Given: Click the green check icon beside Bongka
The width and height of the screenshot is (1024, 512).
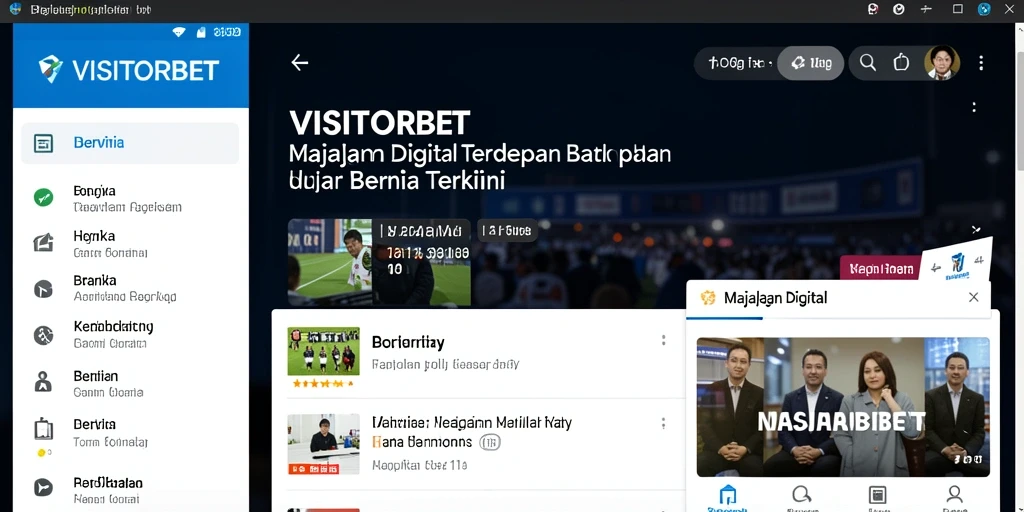Looking at the screenshot, I should coord(43,197).
